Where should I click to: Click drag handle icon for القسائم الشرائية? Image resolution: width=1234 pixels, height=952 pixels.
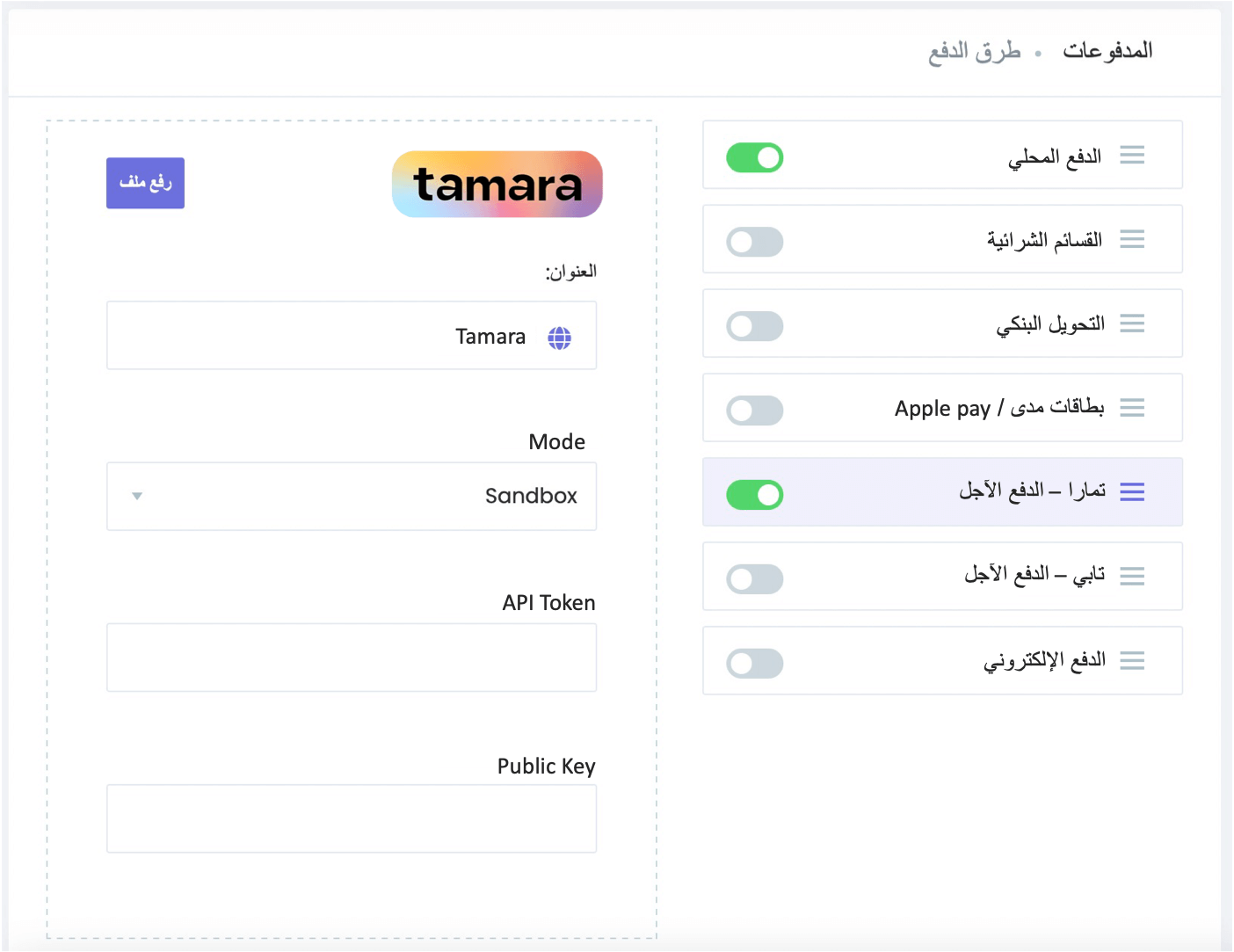point(1132,239)
